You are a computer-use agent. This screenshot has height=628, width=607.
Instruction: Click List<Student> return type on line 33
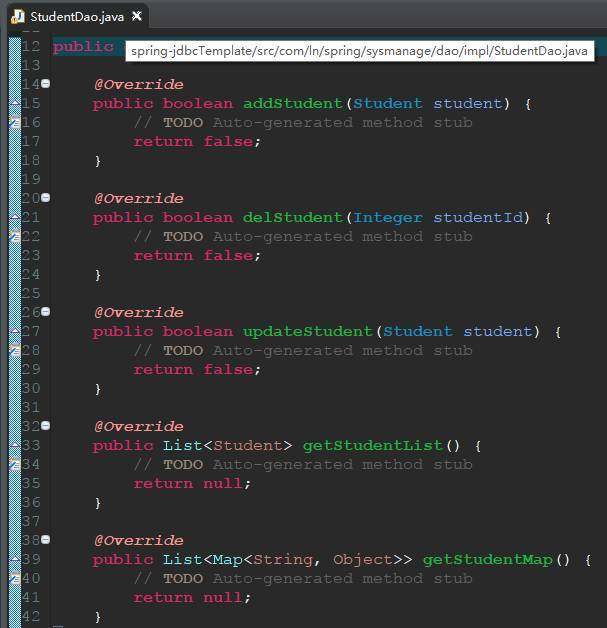point(228,445)
